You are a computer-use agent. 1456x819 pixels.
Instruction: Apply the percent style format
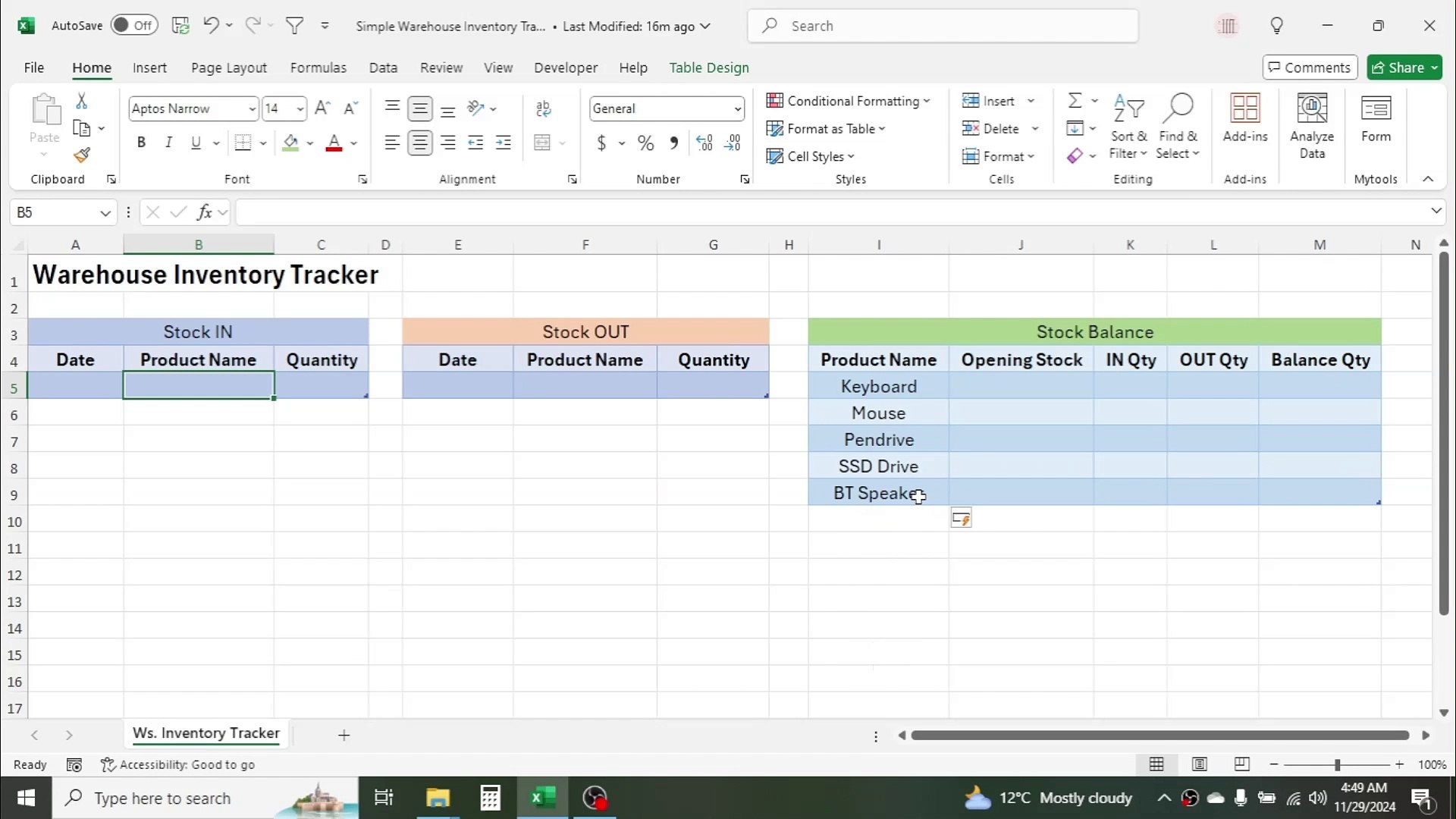coord(645,143)
